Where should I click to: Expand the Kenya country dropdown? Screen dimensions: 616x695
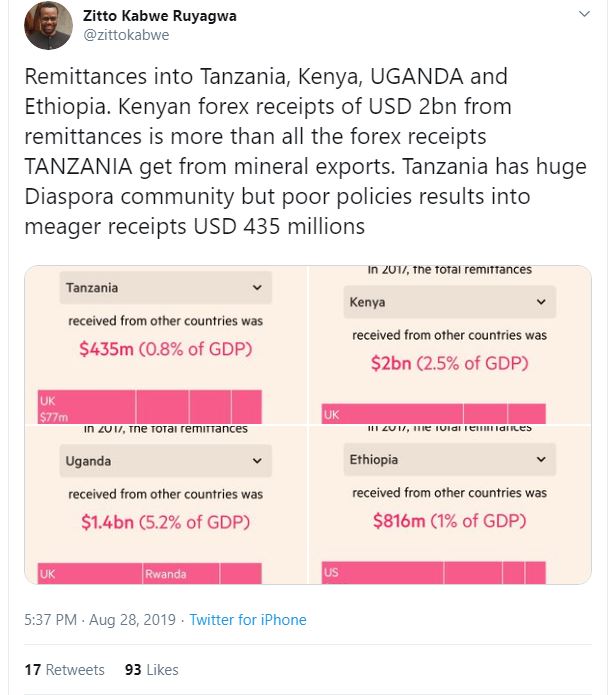(x=449, y=302)
